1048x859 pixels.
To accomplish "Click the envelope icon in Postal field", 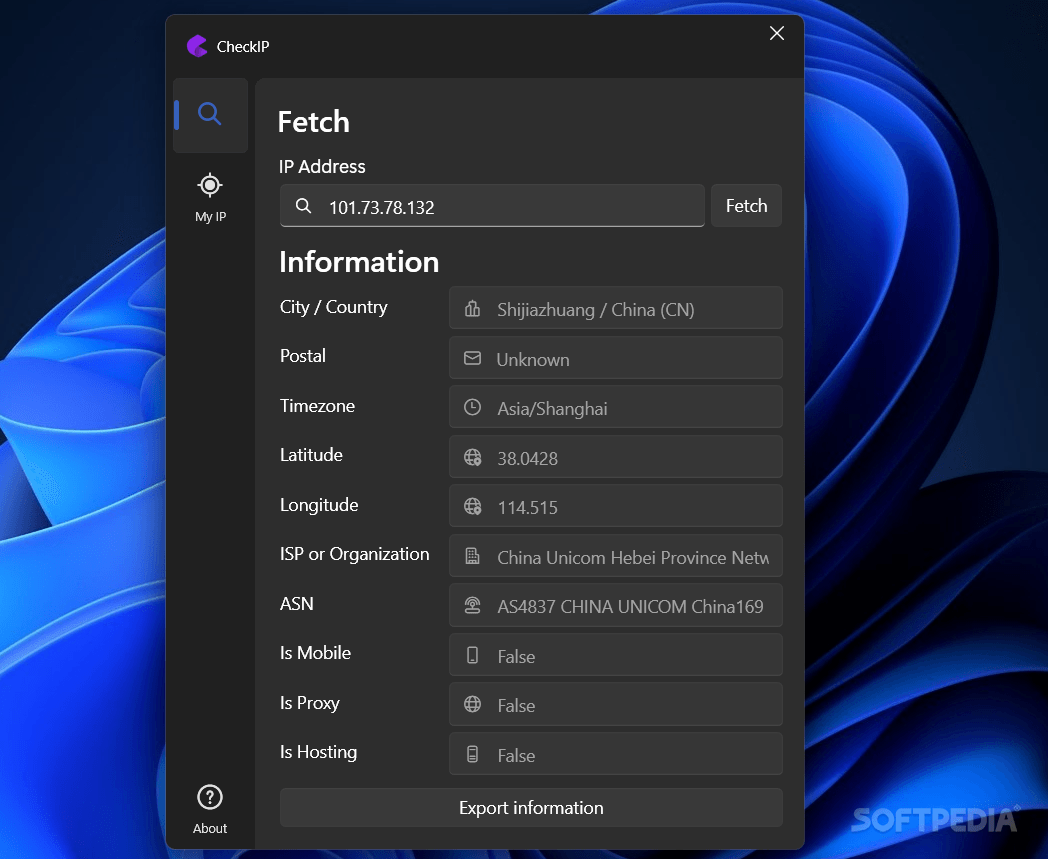I will click(473, 358).
